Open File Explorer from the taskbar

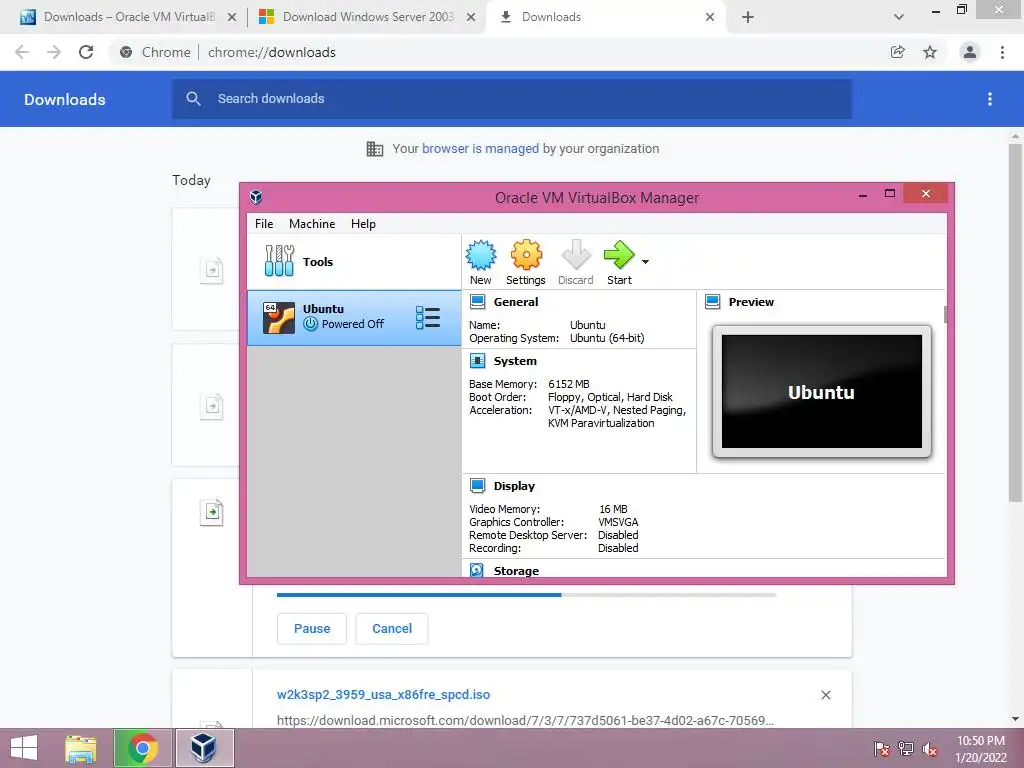[81, 748]
